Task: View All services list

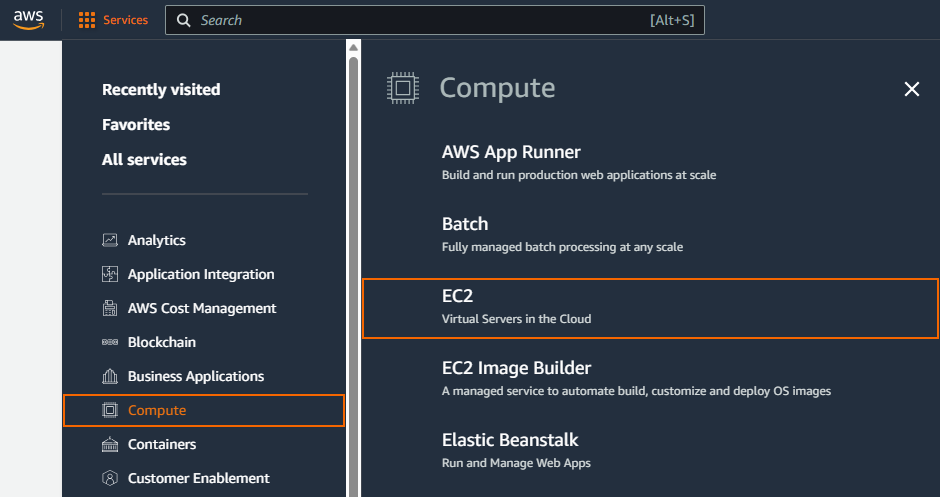Action: pos(144,160)
